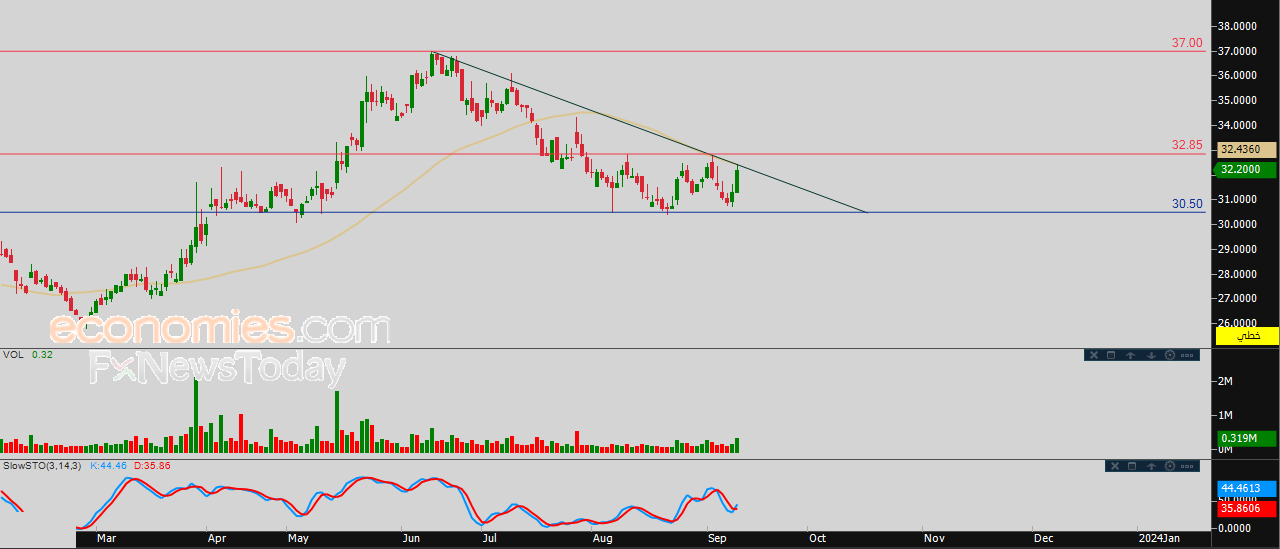This screenshot has width=1280, height=549.
Task: Select the 30.50 support line label
Action: (x=1187, y=203)
